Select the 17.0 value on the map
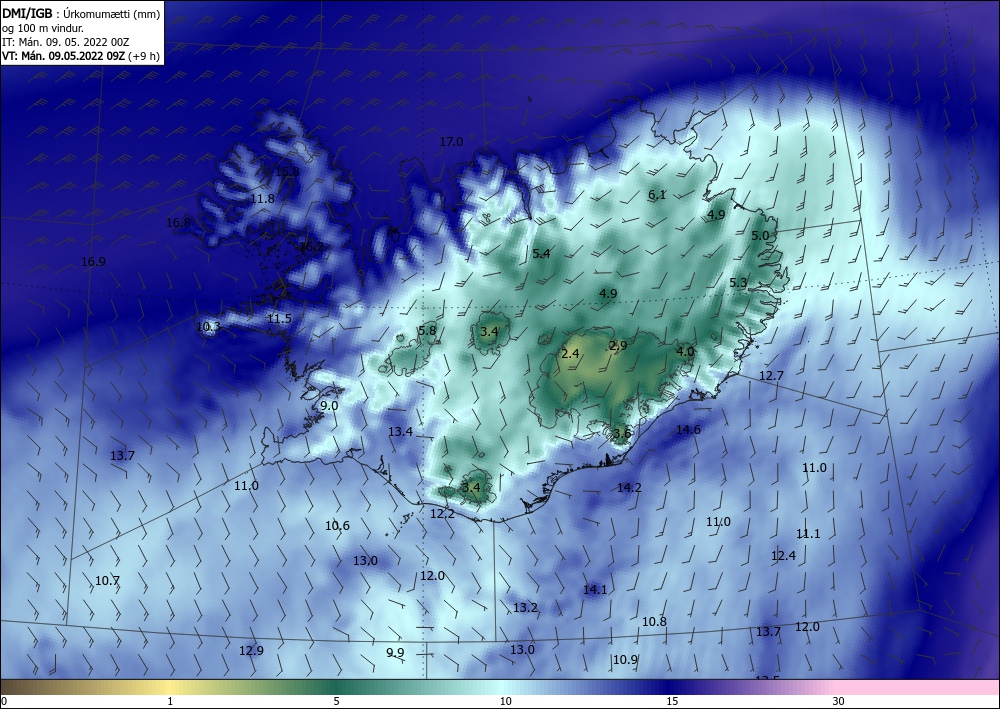The height and width of the screenshot is (709, 1000). [x=452, y=142]
